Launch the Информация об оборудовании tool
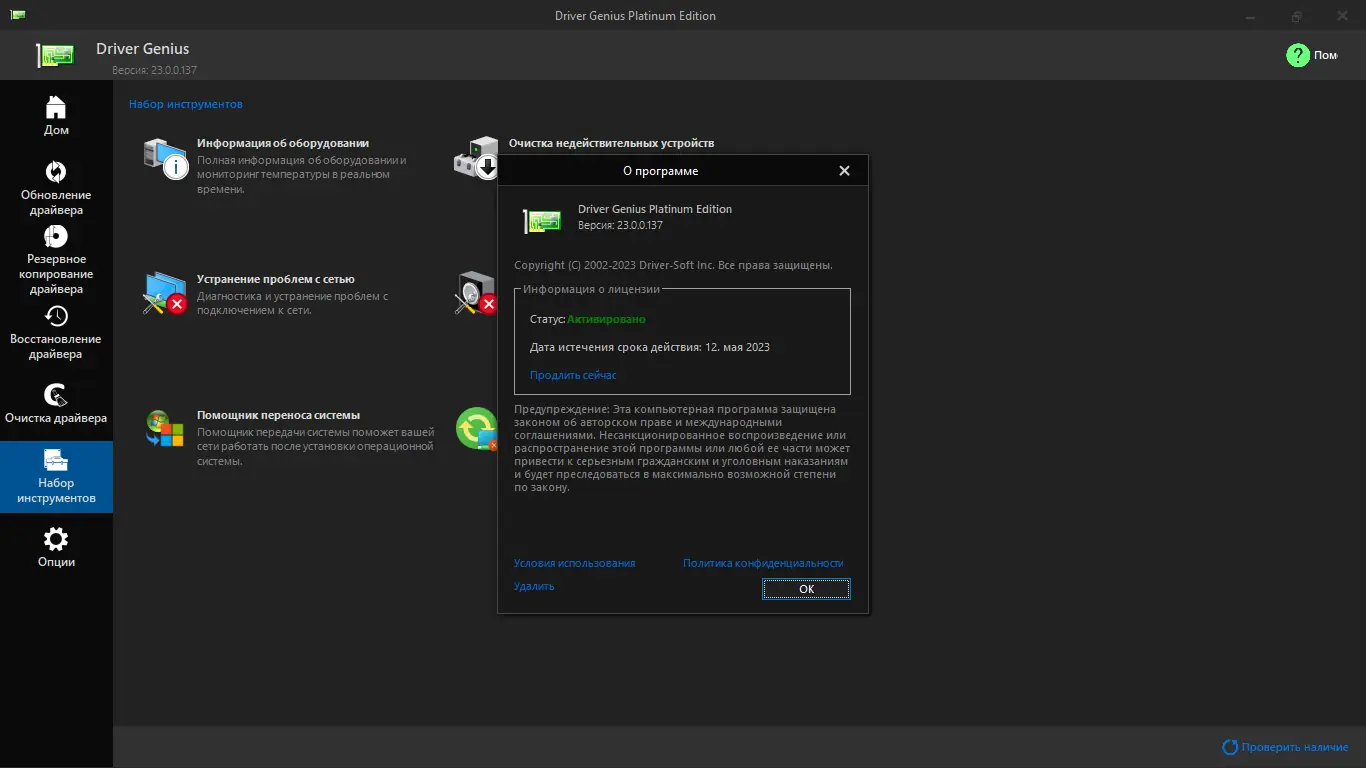 coord(283,143)
